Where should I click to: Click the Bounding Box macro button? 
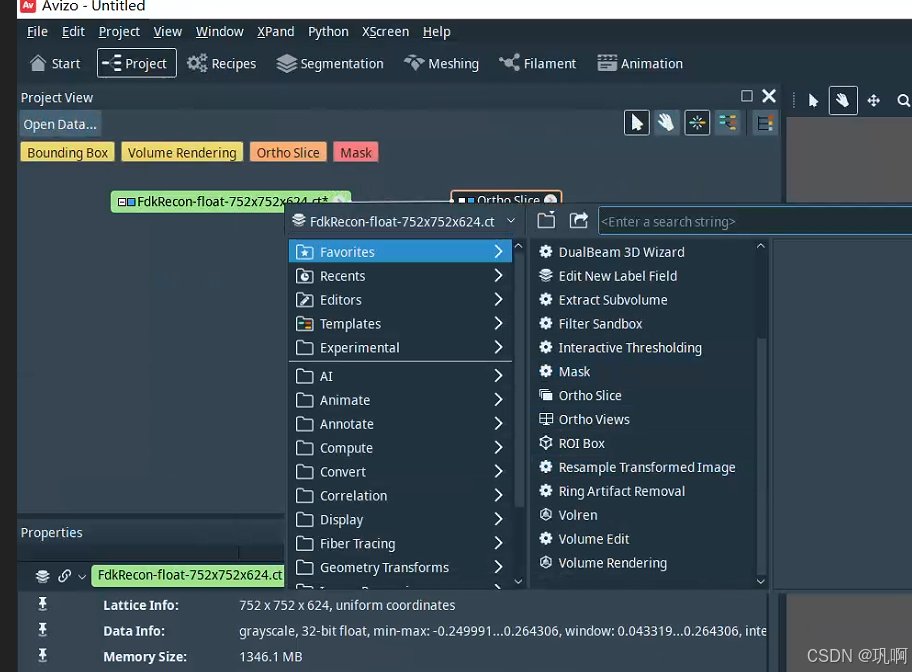67,152
